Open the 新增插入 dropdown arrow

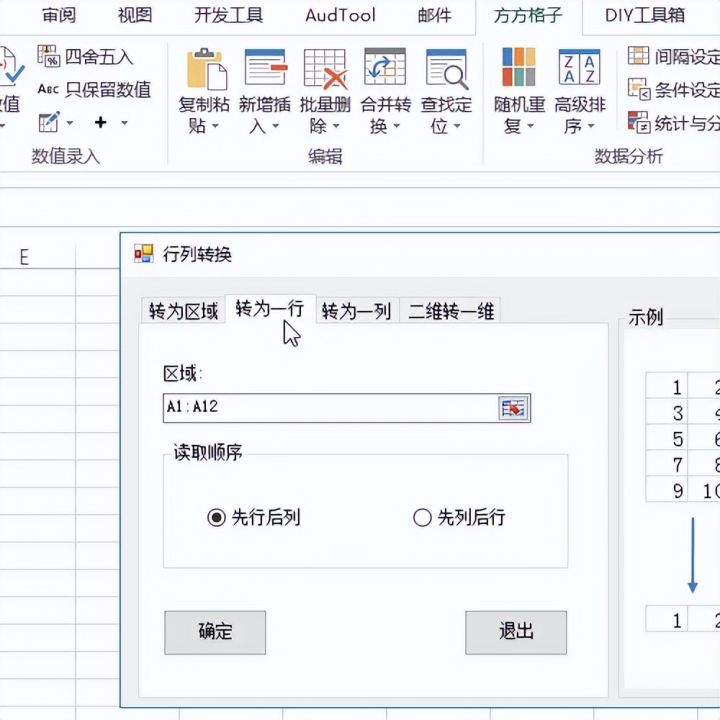(276, 126)
